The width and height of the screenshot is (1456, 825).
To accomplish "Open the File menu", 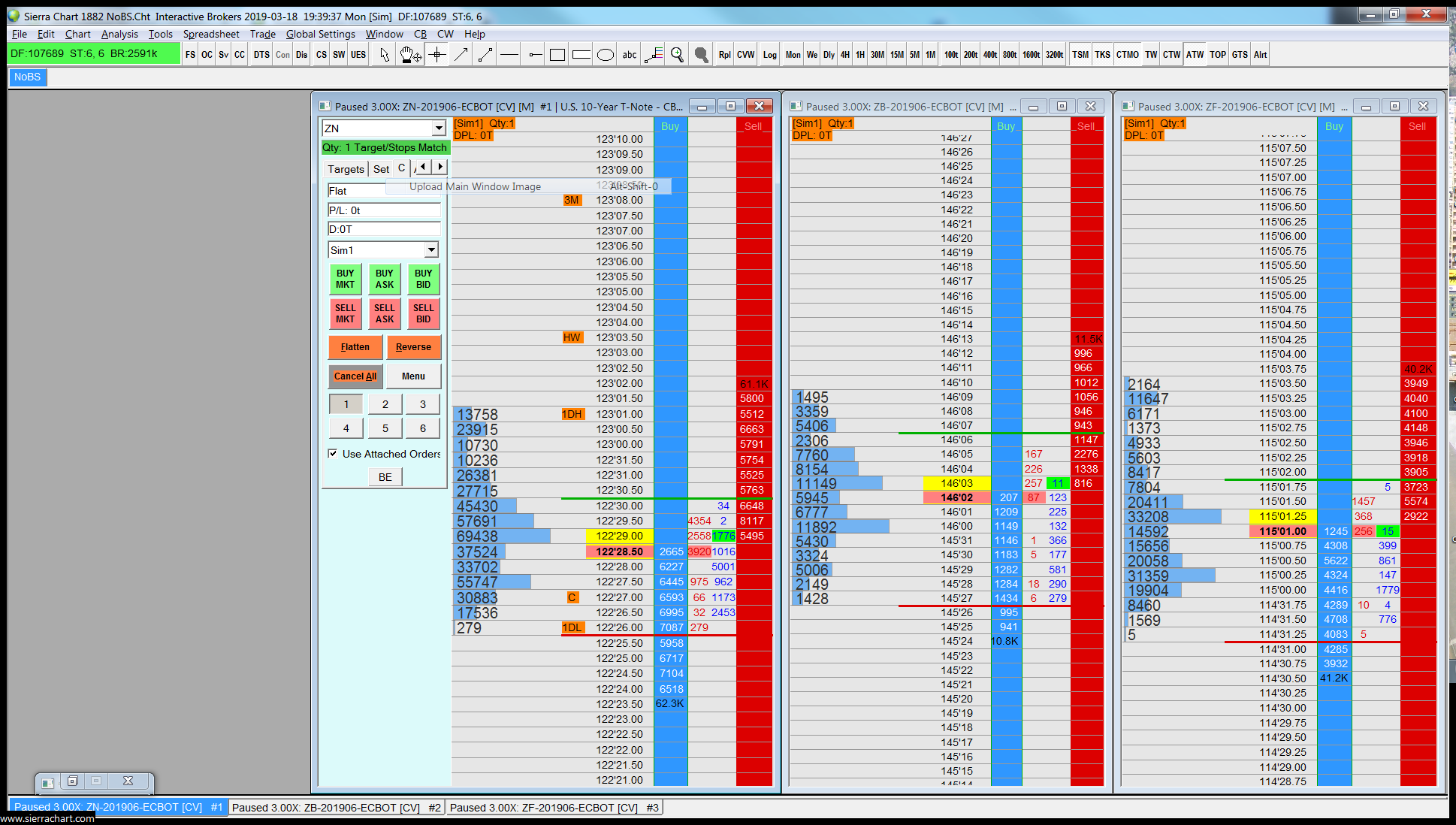I will pos(20,34).
